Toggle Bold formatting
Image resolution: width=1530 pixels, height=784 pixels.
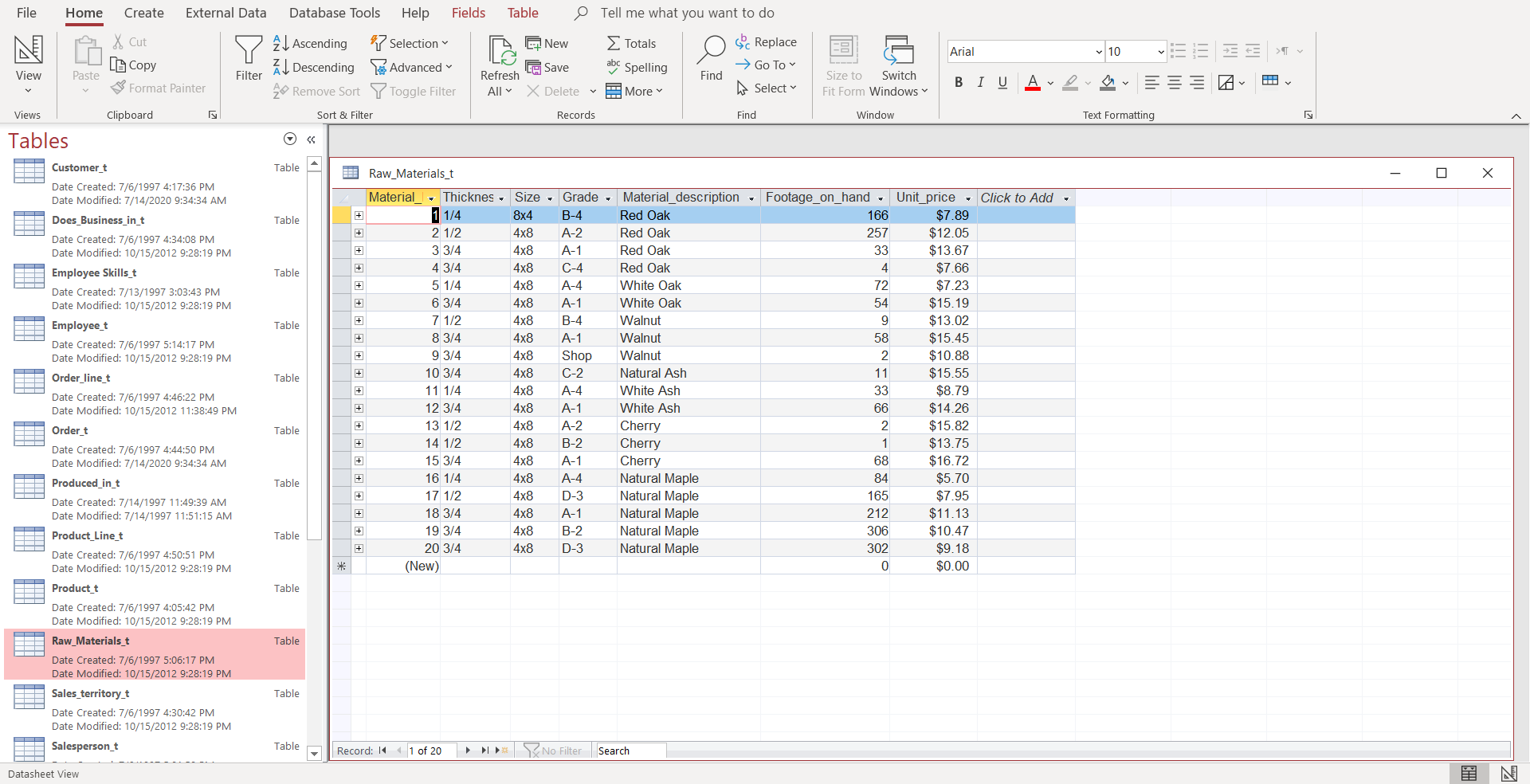coord(959,82)
